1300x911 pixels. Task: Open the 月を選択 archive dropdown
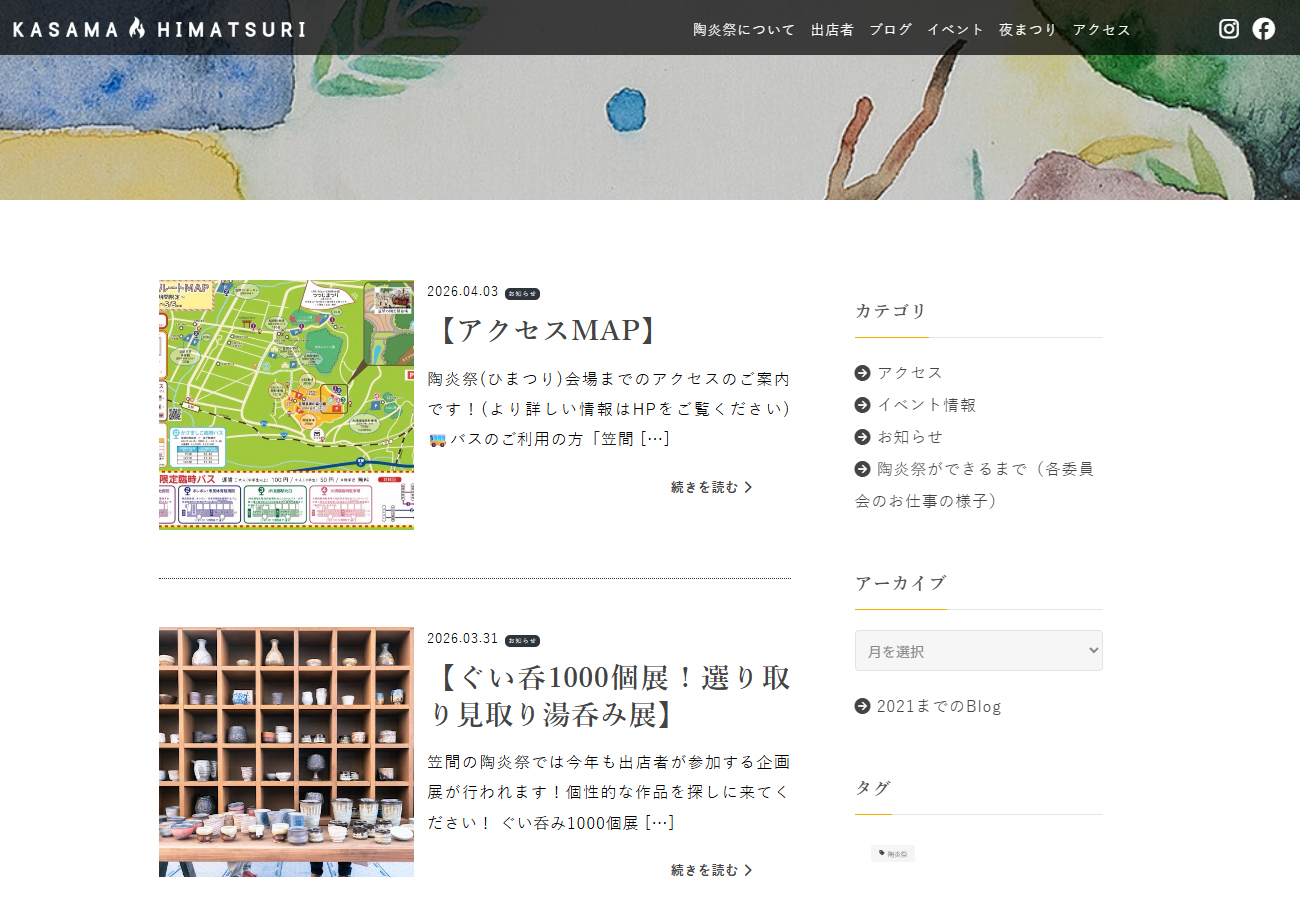coord(978,651)
